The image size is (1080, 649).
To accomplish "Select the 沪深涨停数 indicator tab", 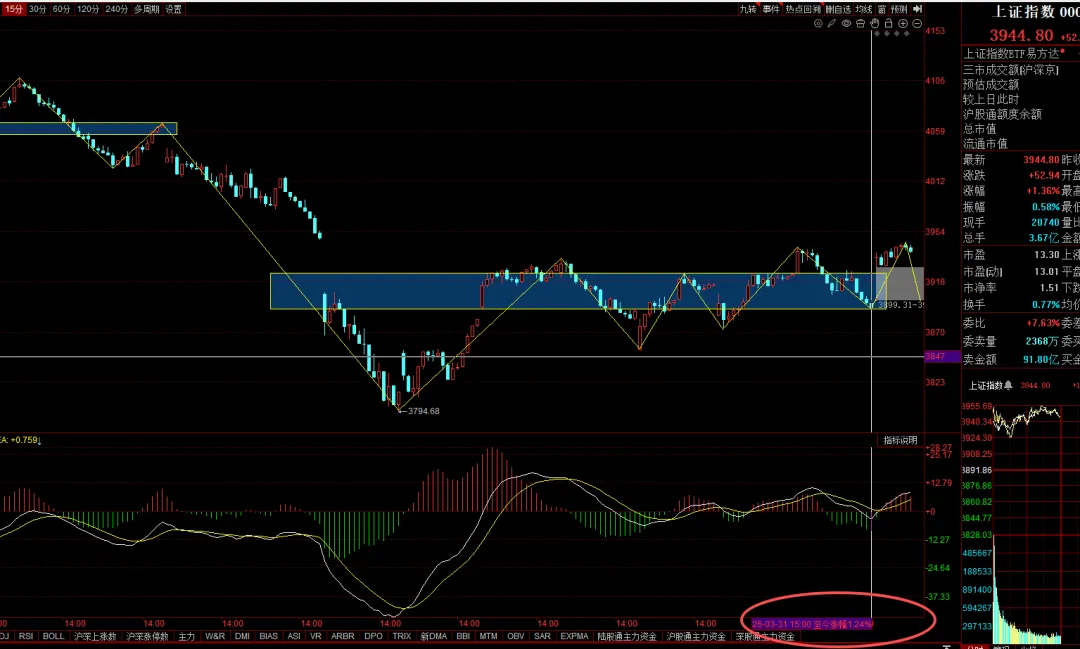I will 147,636.
